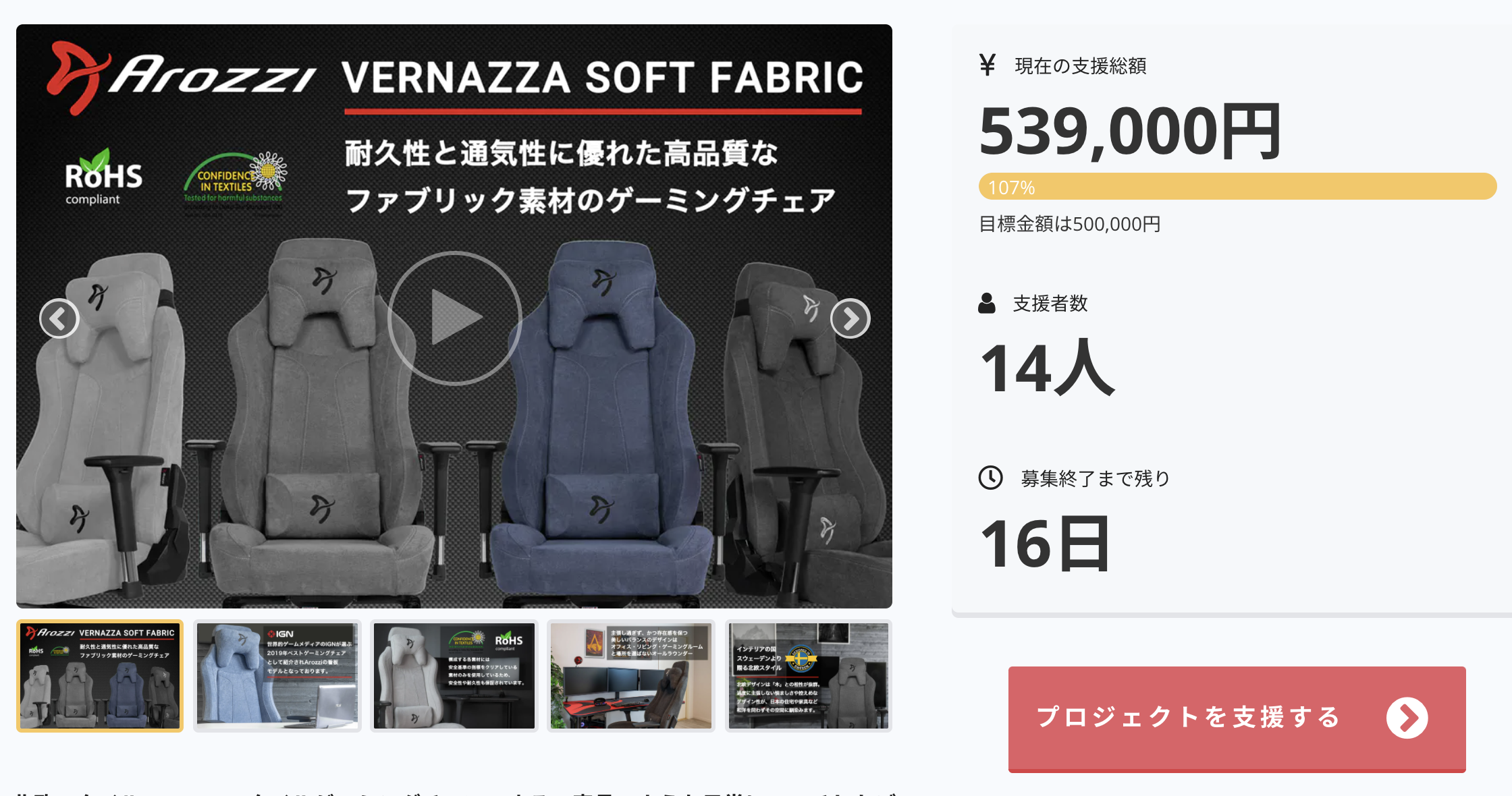This screenshot has height=796, width=1512.
Task: Click the 107% funding progress bar
Action: pos(1237,187)
